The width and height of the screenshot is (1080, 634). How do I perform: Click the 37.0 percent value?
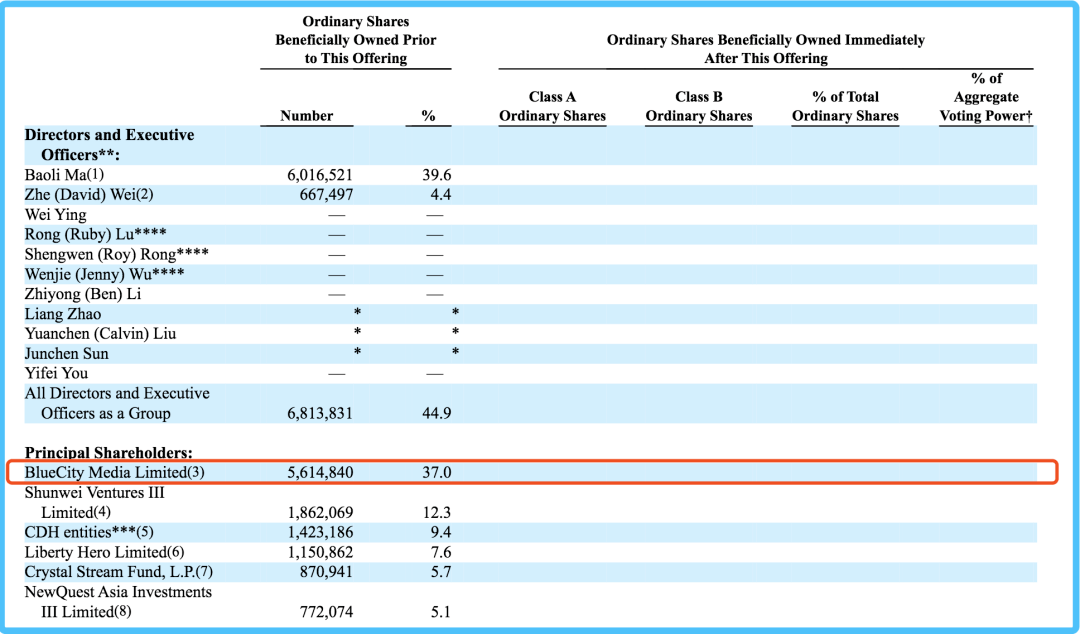pos(437,473)
